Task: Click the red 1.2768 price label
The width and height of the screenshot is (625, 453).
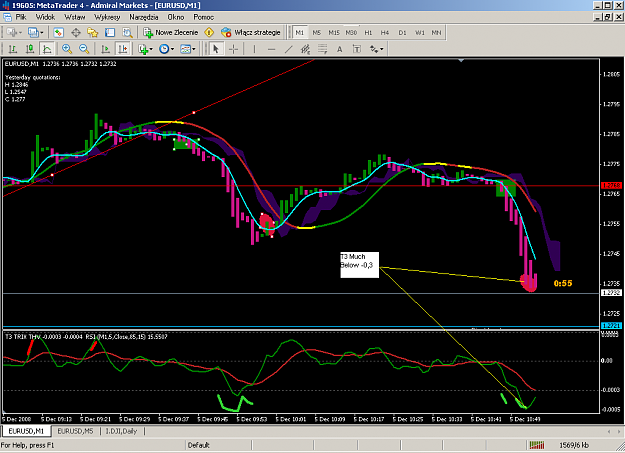Action: [x=611, y=185]
